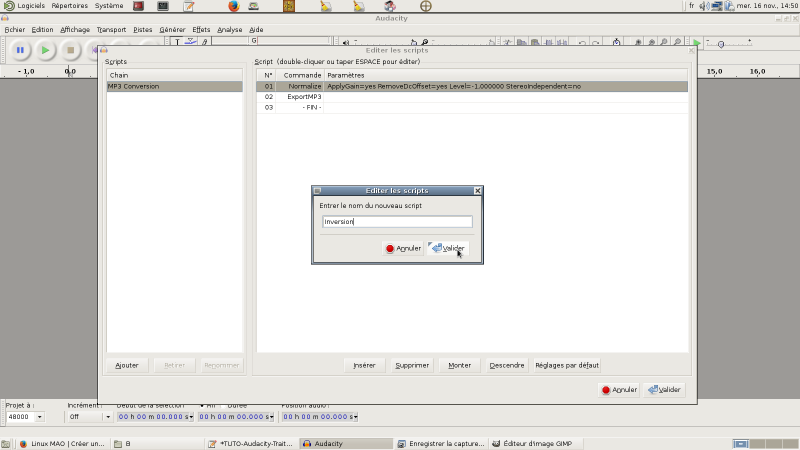
Task: Open the audio position time format arrow
Action: [355, 417]
